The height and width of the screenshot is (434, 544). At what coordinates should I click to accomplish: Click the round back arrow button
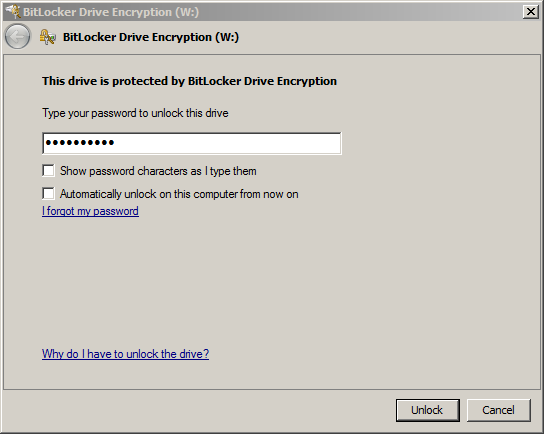click(x=17, y=36)
